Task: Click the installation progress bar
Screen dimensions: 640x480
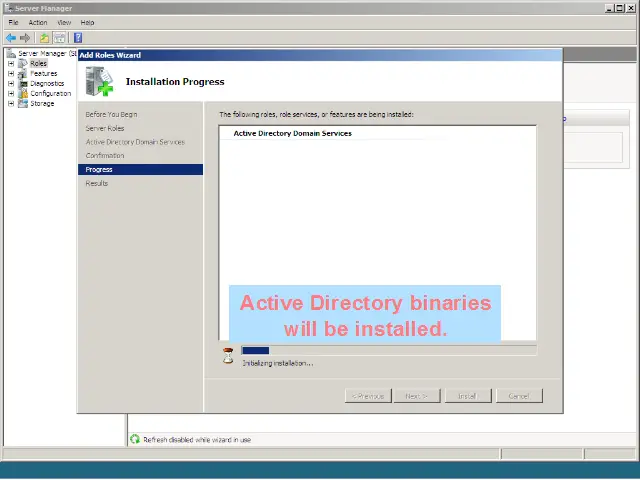Action: 389,350
